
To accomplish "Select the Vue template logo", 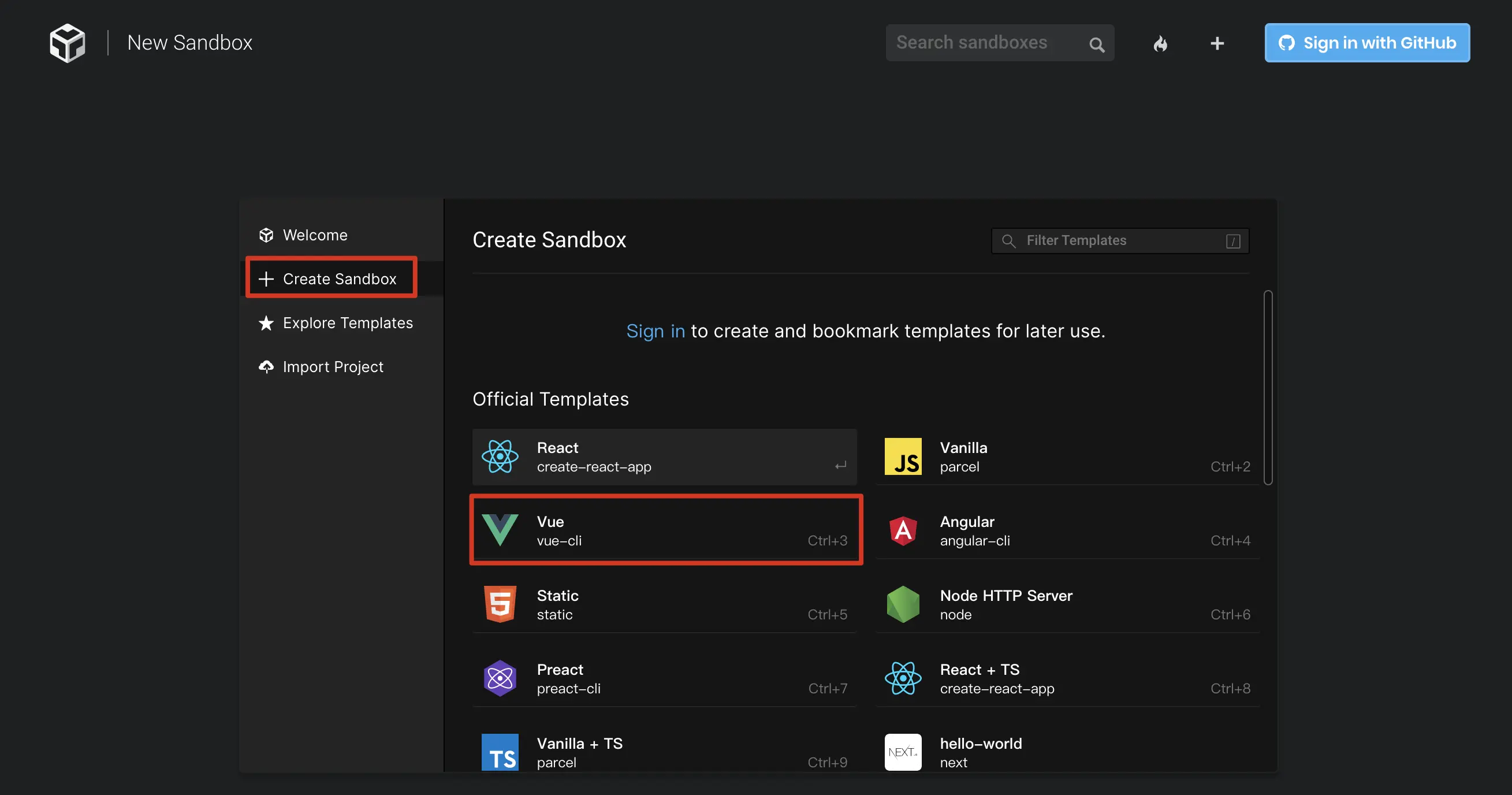I will coord(500,530).
